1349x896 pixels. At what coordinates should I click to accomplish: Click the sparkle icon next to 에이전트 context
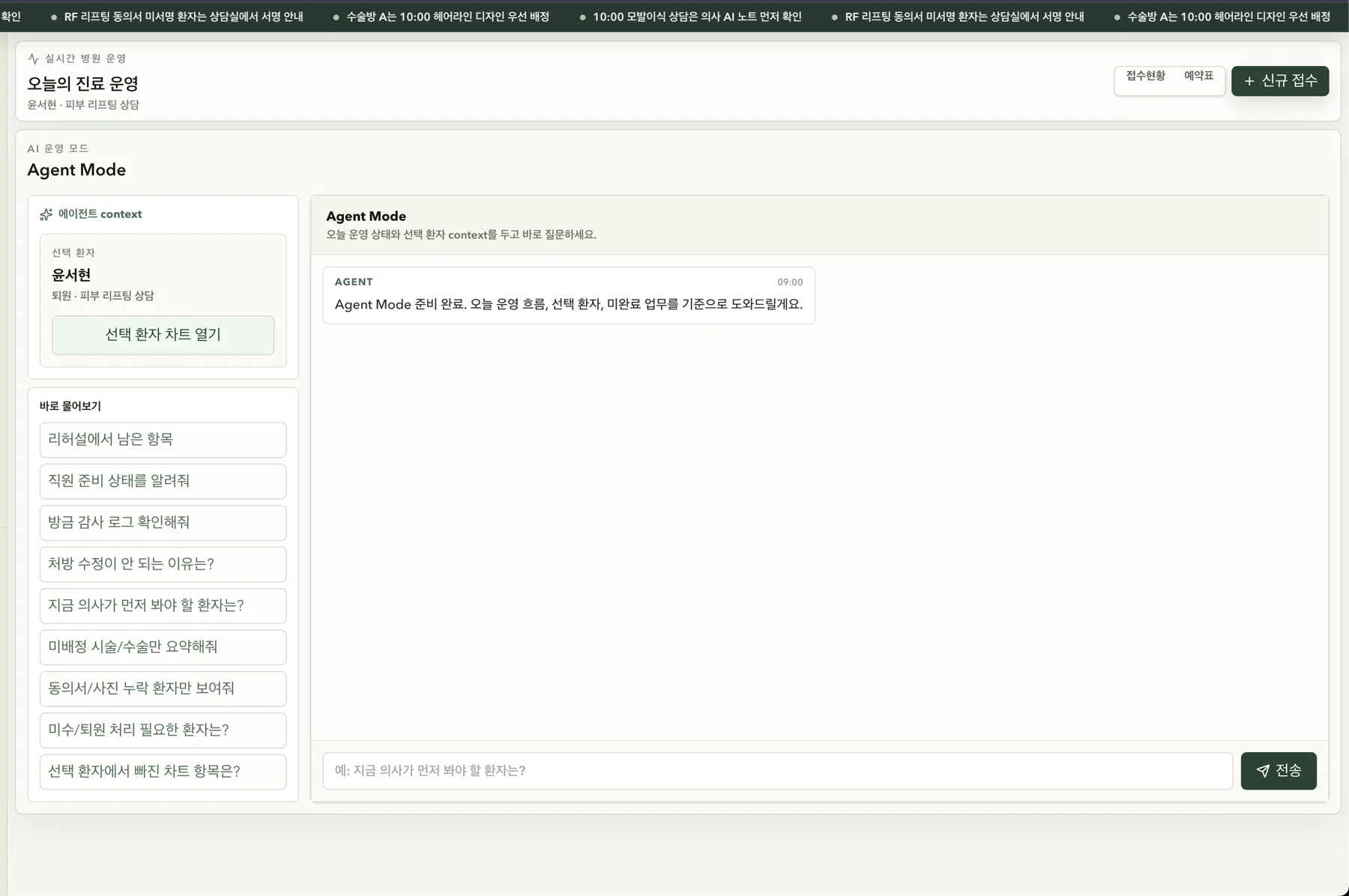46,214
